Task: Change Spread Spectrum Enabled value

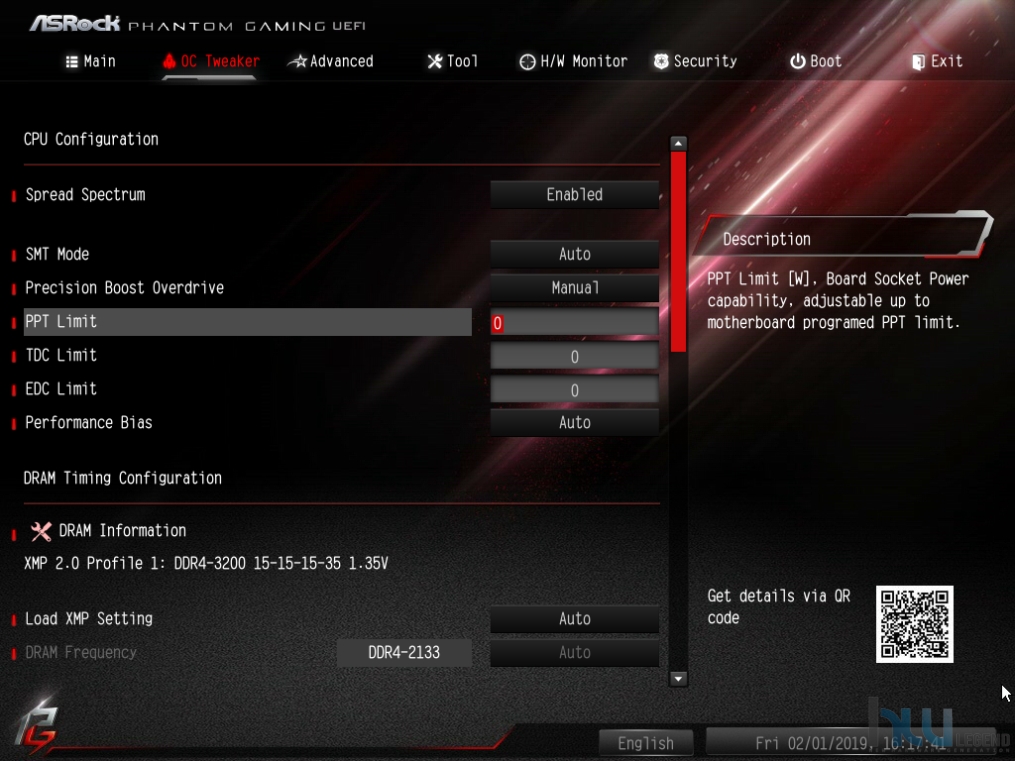Action: 574,195
